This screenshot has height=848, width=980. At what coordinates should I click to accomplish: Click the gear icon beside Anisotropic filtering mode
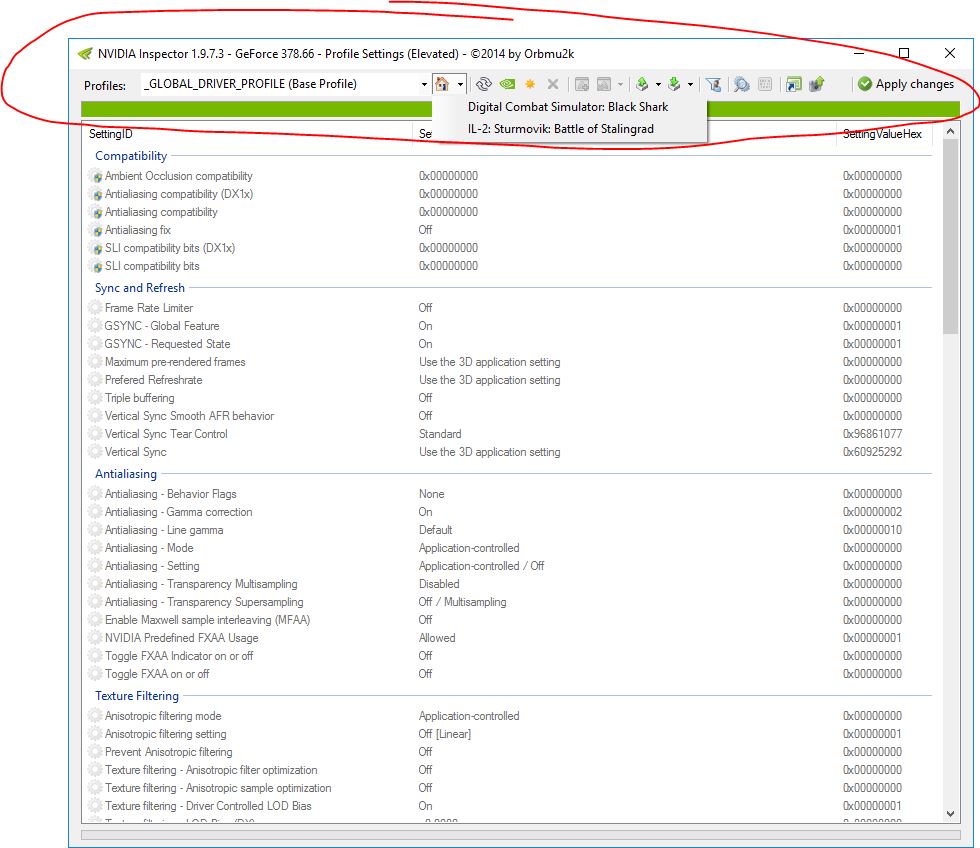point(95,716)
